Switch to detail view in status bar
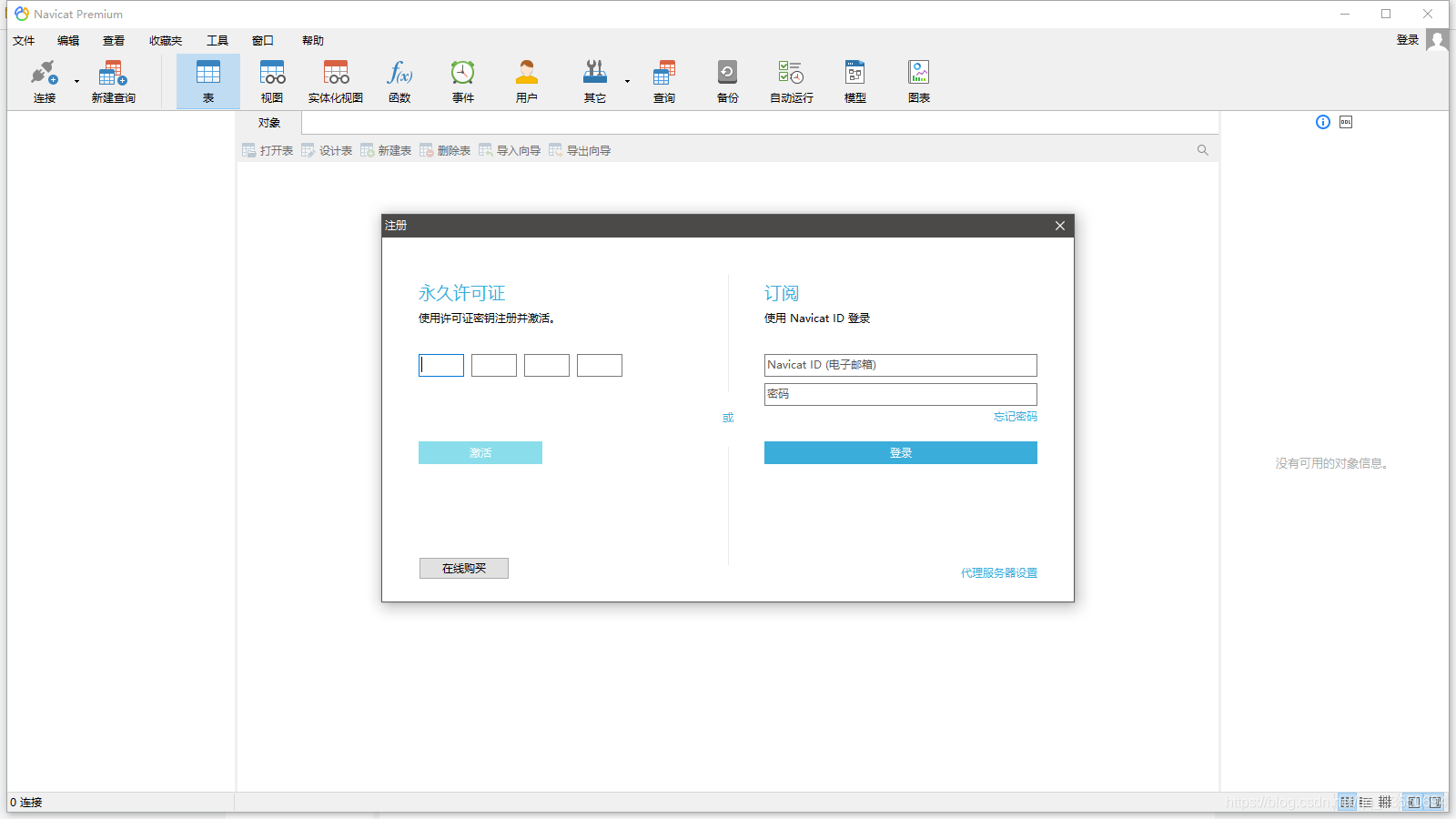Screen dimensions: 1456x819 coord(1366,803)
